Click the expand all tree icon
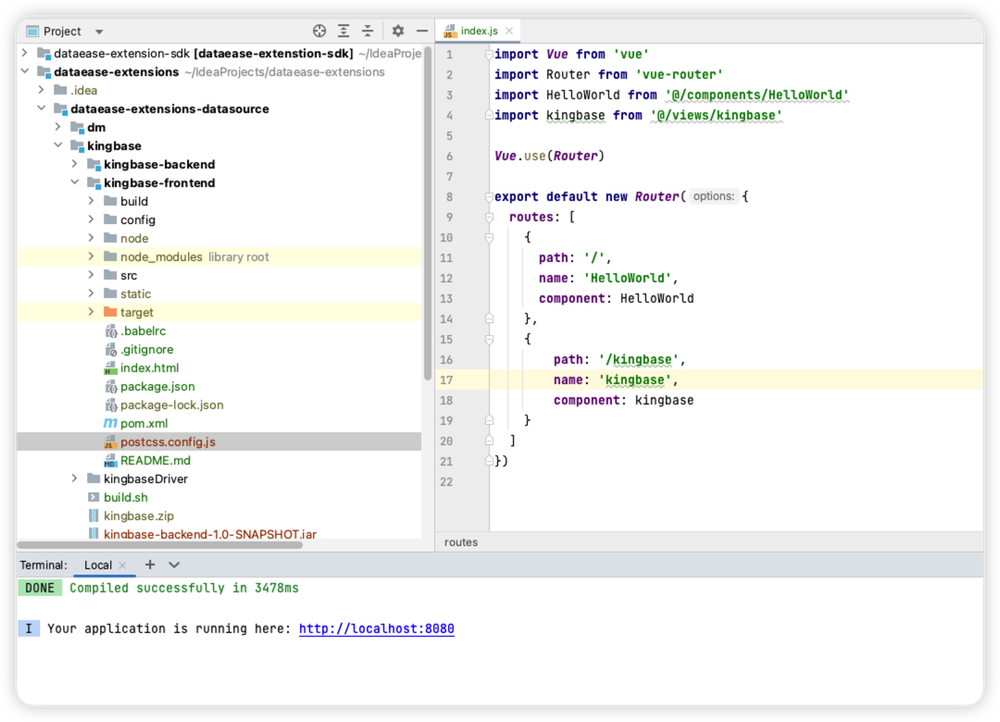1000x722 pixels. [343, 31]
